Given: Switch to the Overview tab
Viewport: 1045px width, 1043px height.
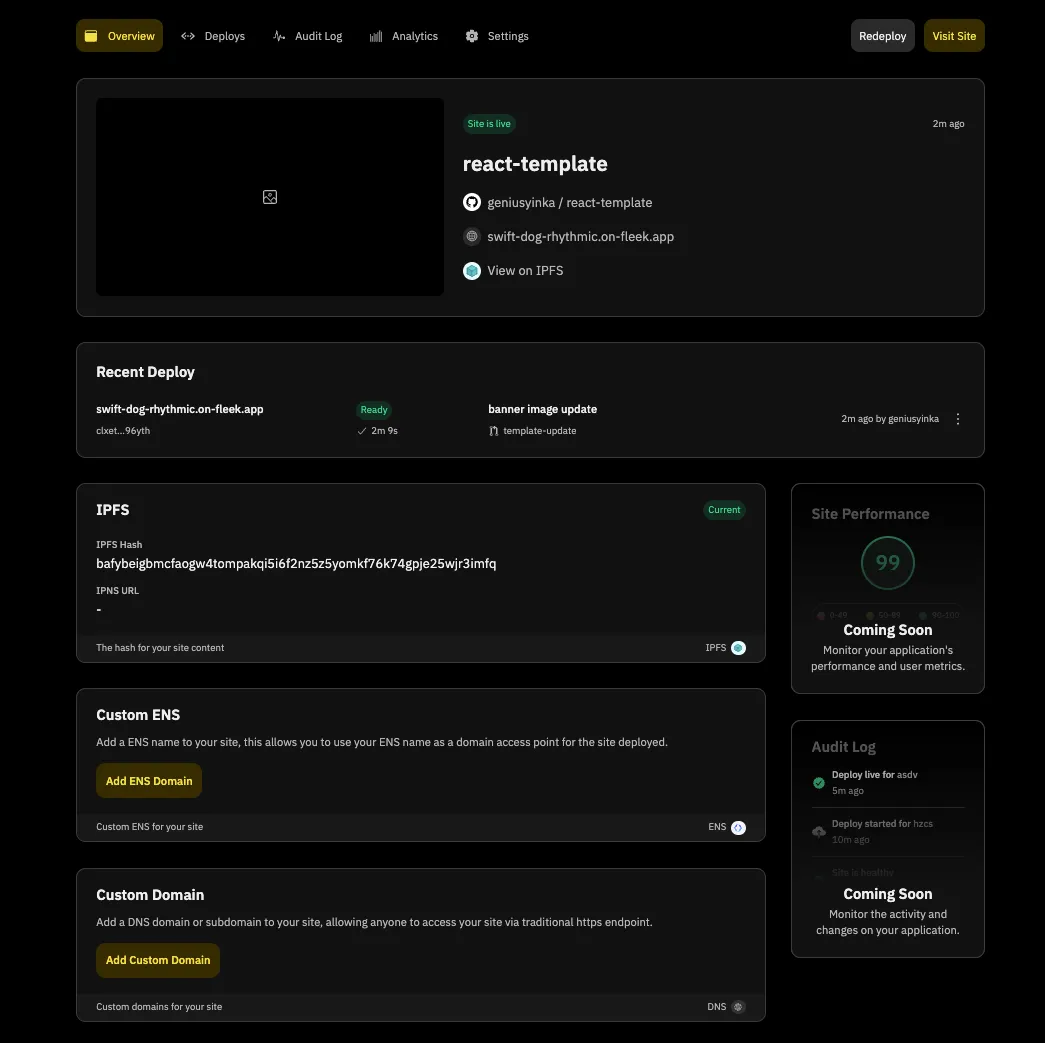Looking at the screenshot, I should pyautogui.click(x=119, y=36).
